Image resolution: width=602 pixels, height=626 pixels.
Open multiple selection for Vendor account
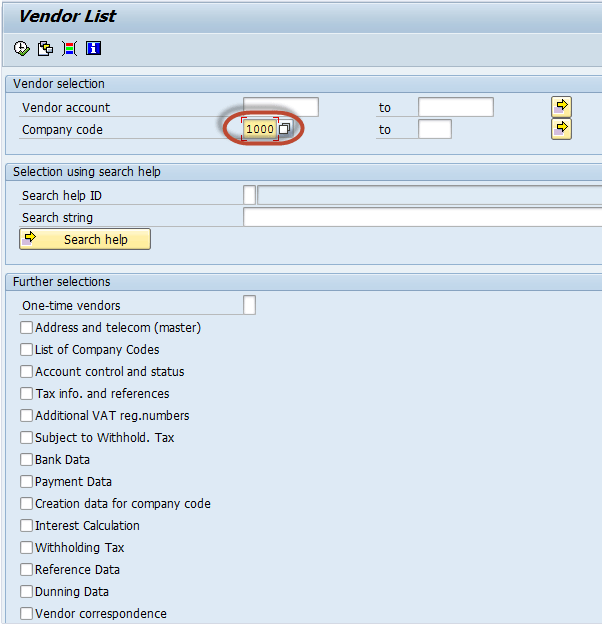click(561, 106)
